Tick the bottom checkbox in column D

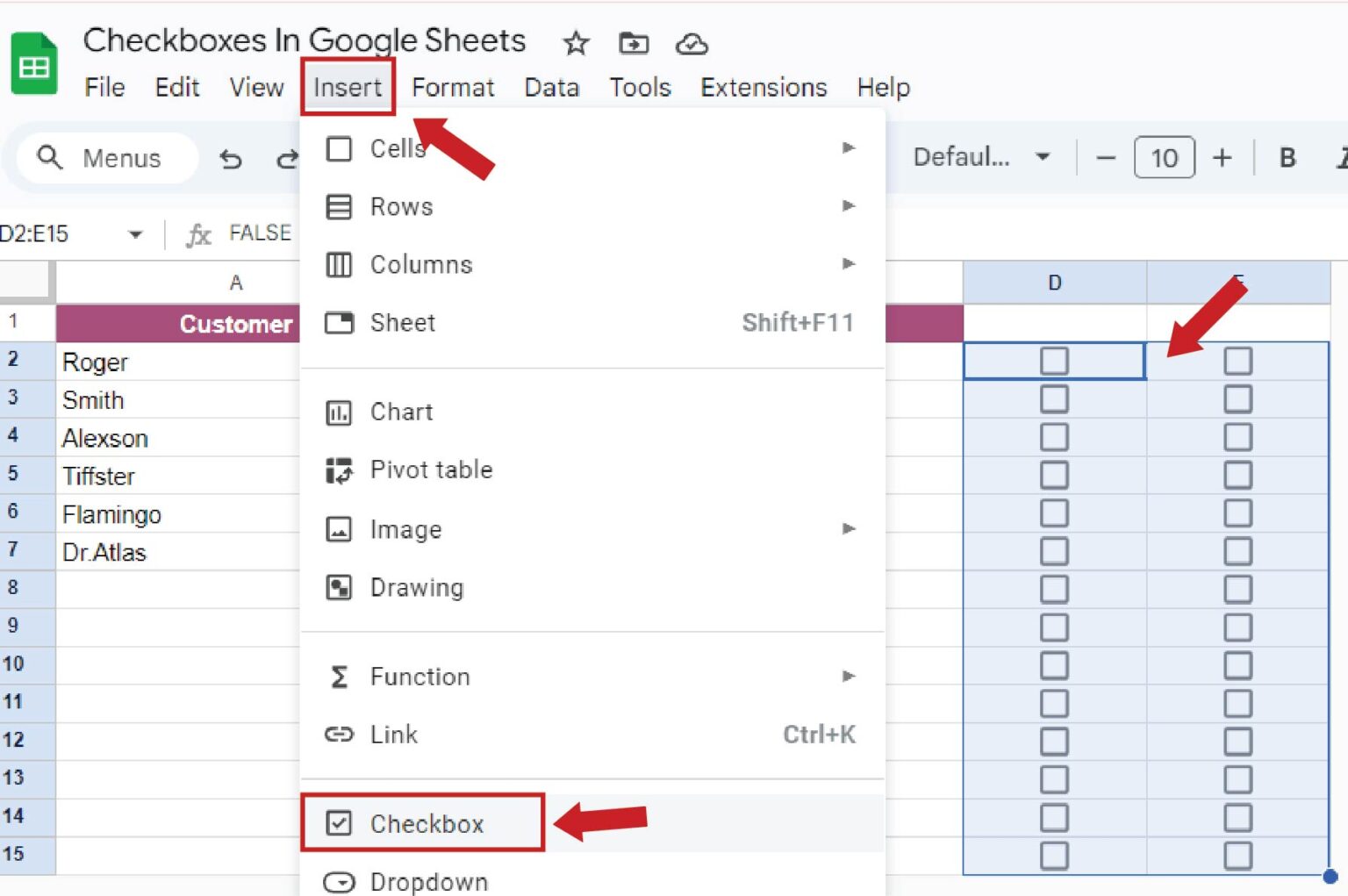coord(1053,853)
